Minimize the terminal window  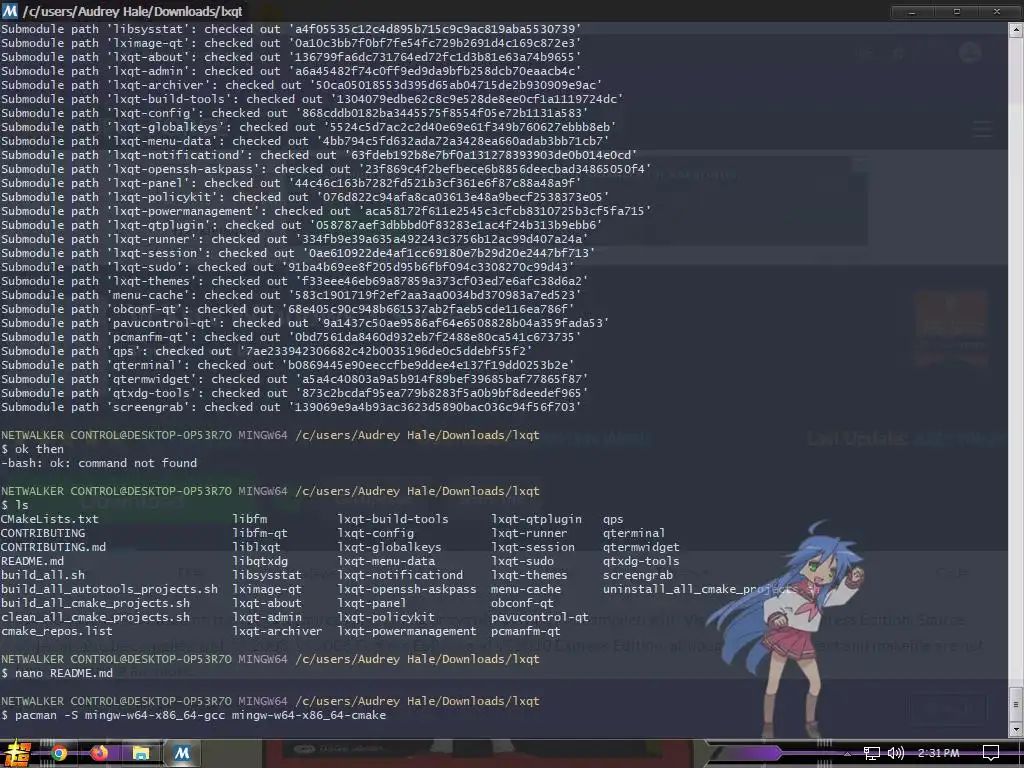911,12
